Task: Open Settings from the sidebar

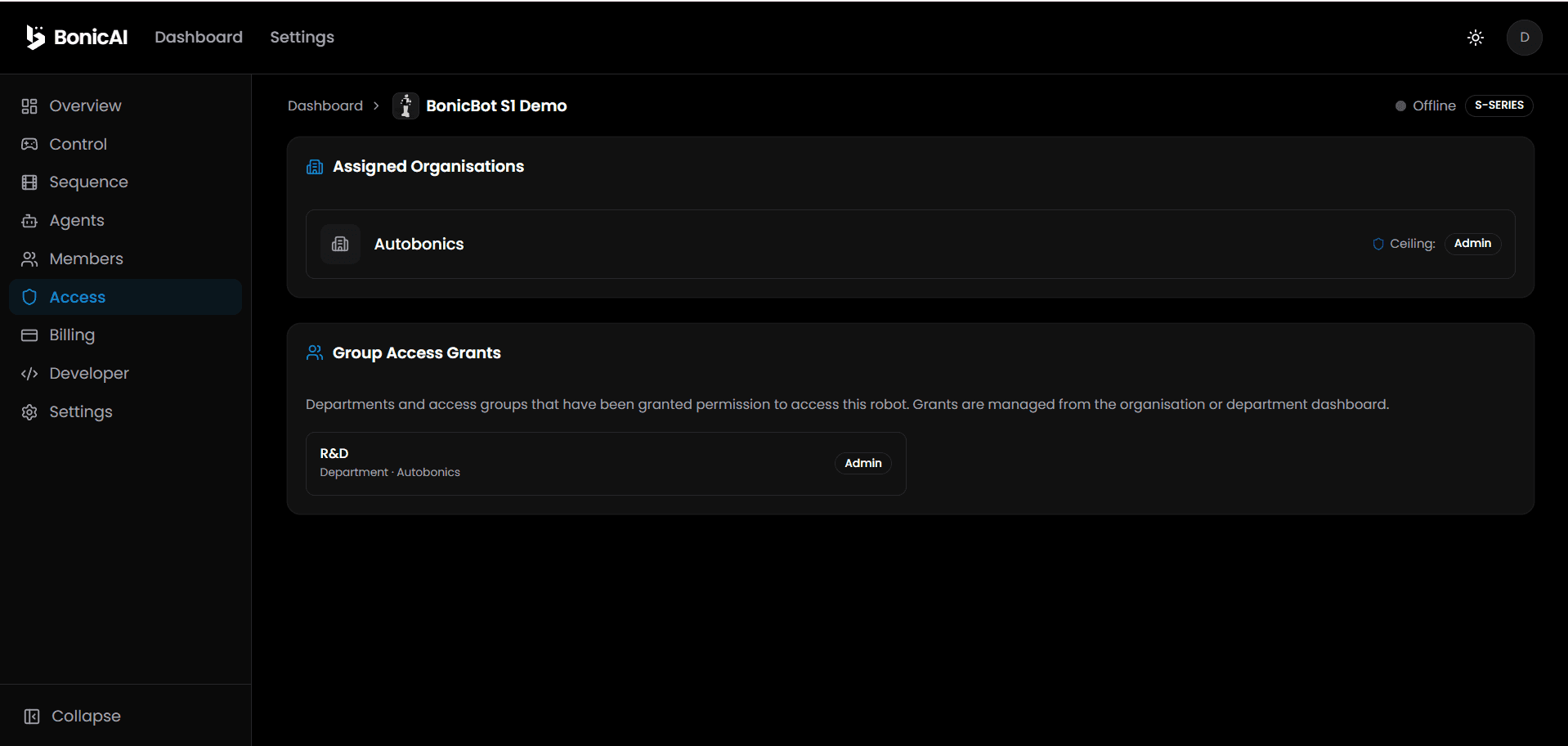Action: click(x=126, y=412)
